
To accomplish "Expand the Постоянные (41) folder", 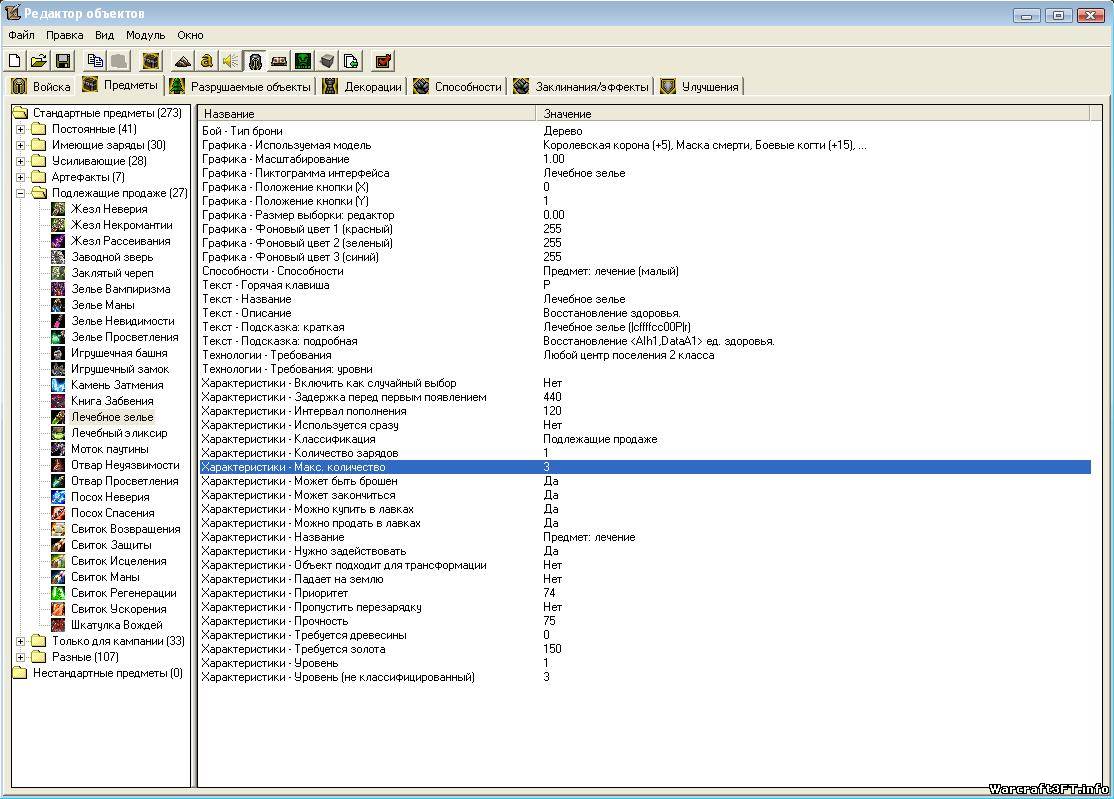I will (x=20, y=129).
